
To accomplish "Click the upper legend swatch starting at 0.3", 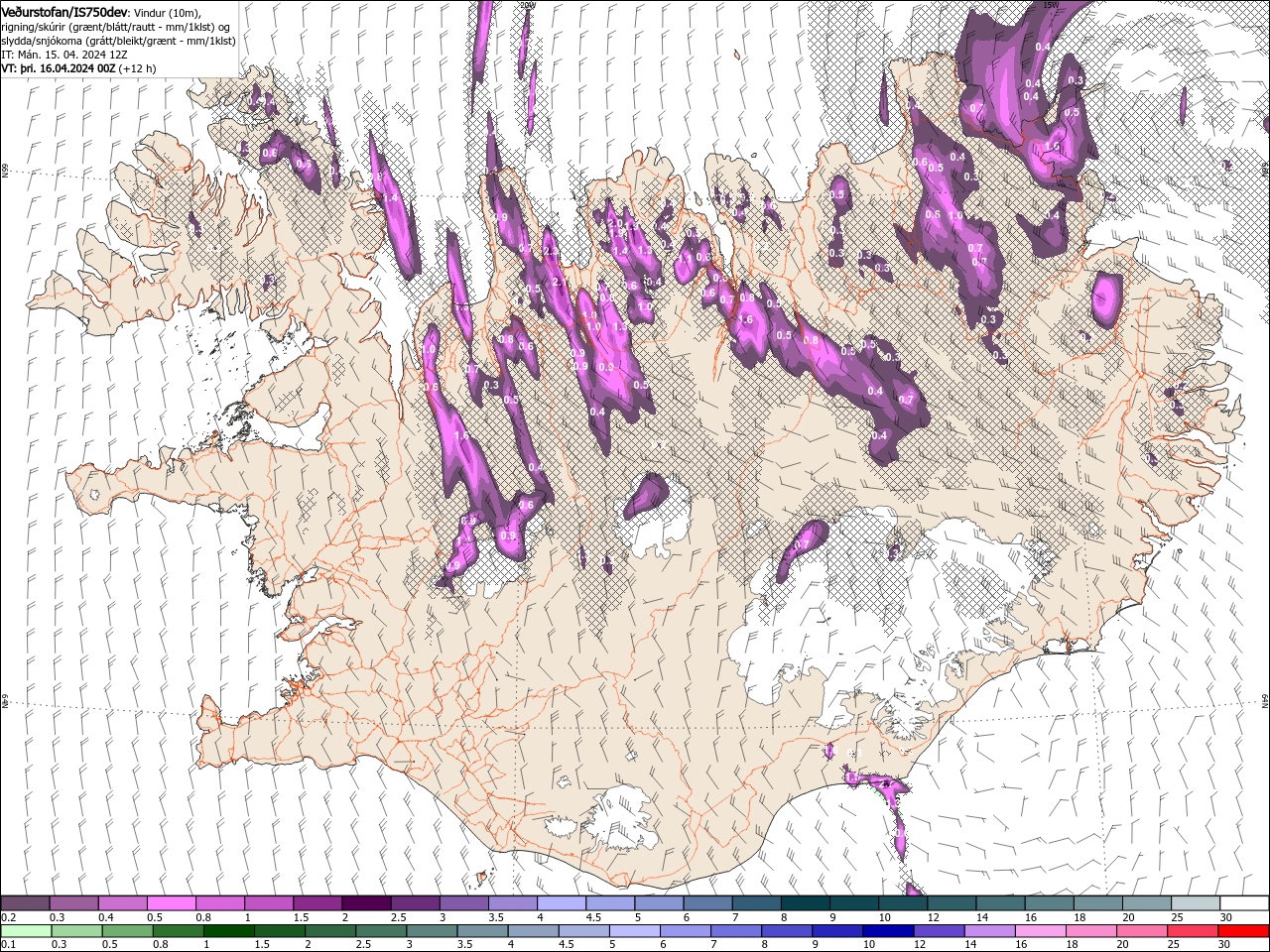I will click(x=73, y=903).
